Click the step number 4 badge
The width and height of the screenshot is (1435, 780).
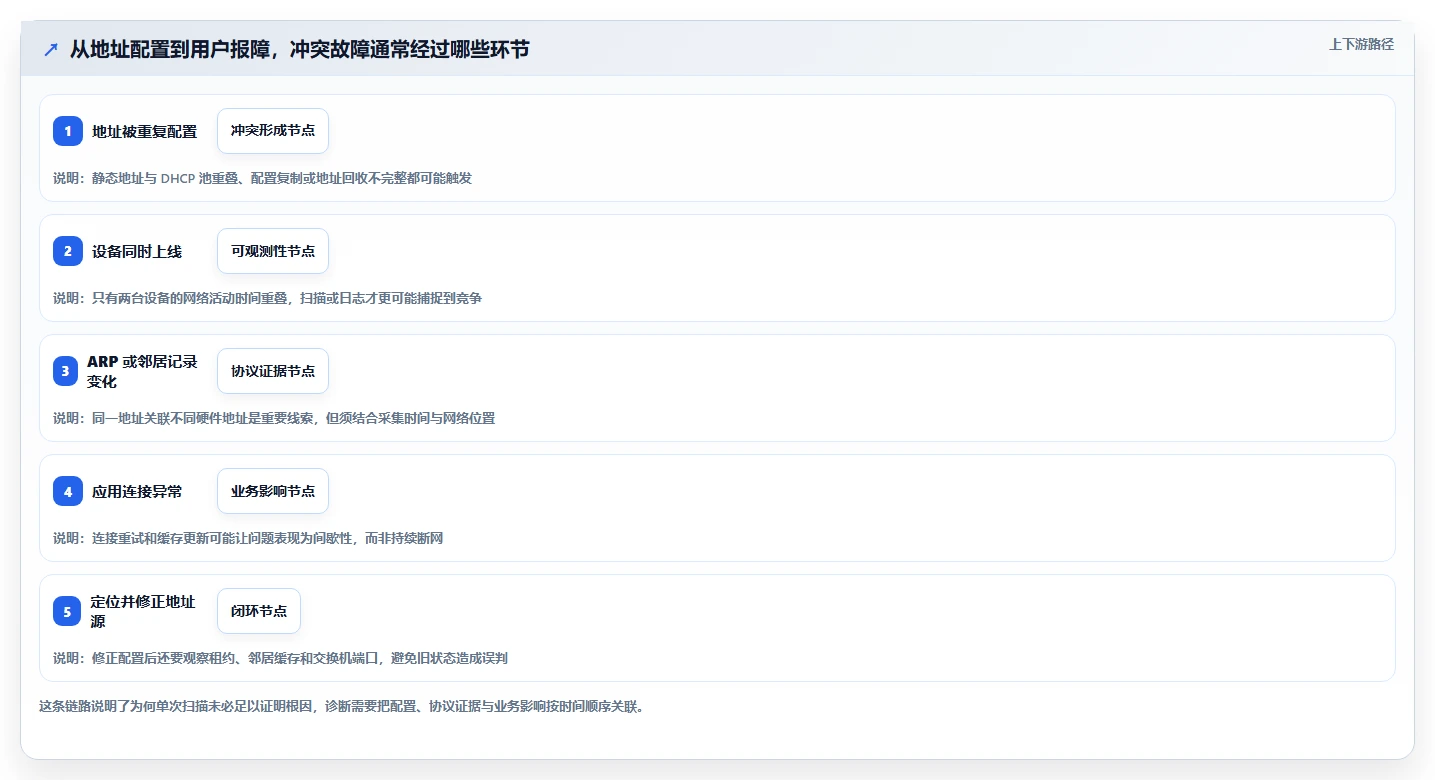[x=68, y=491]
